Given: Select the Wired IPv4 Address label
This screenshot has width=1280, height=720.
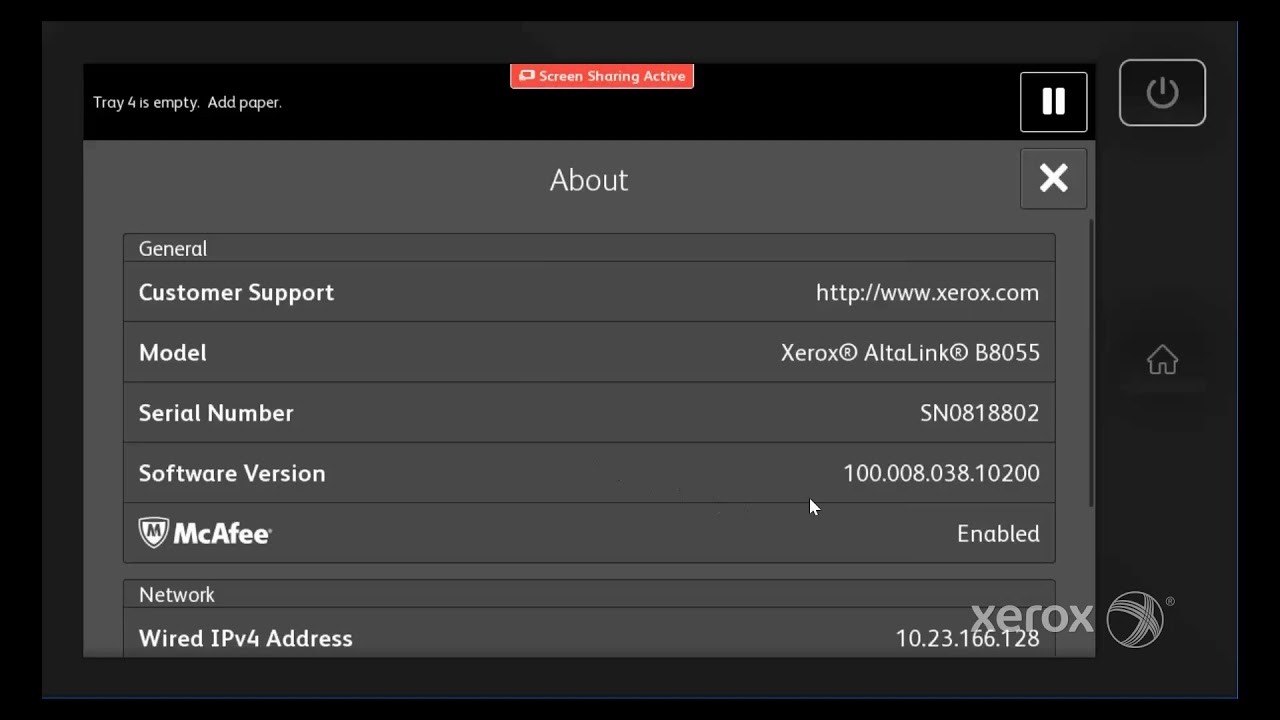Looking at the screenshot, I should click(245, 638).
